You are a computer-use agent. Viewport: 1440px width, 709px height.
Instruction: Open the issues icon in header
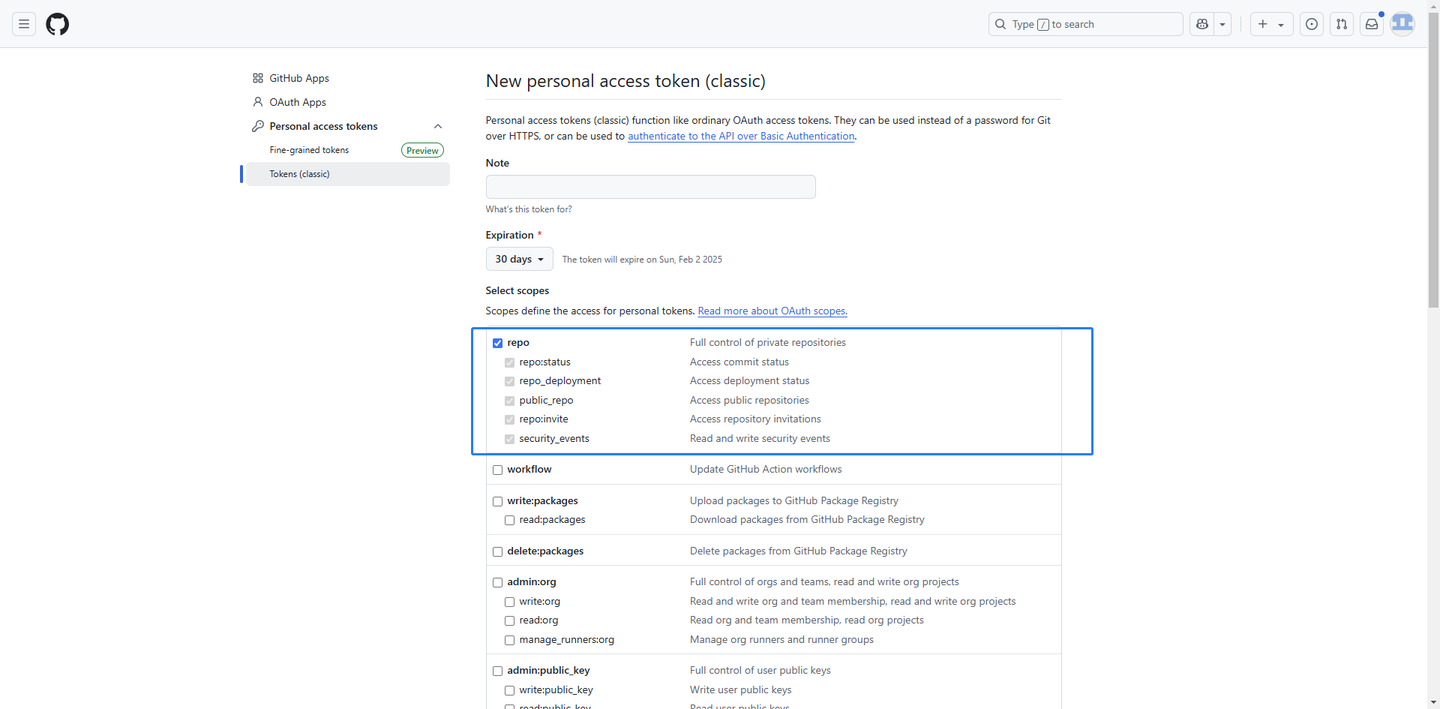[x=1312, y=24]
